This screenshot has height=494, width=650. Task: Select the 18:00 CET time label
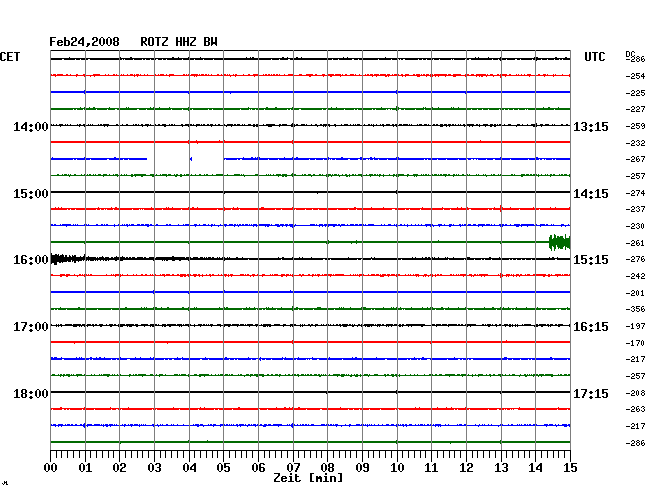tap(31, 393)
